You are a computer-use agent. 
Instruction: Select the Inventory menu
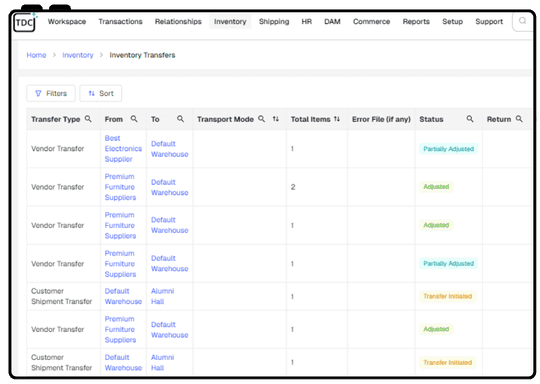tap(230, 22)
